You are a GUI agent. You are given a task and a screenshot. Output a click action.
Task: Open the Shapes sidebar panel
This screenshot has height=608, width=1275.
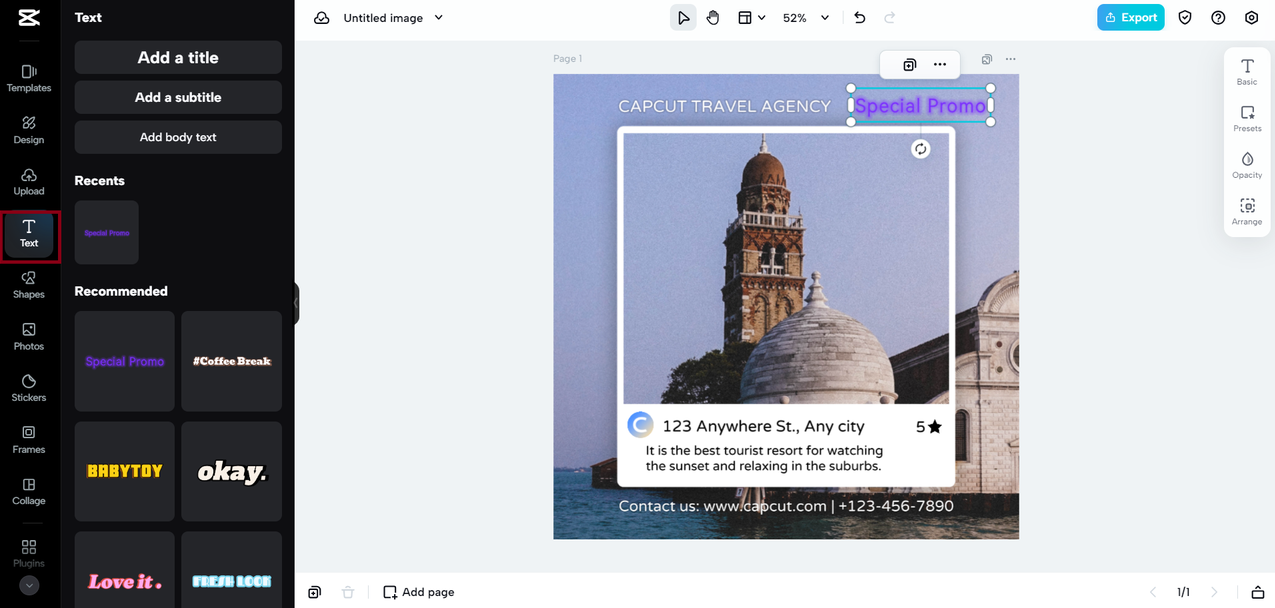[29, 285]
